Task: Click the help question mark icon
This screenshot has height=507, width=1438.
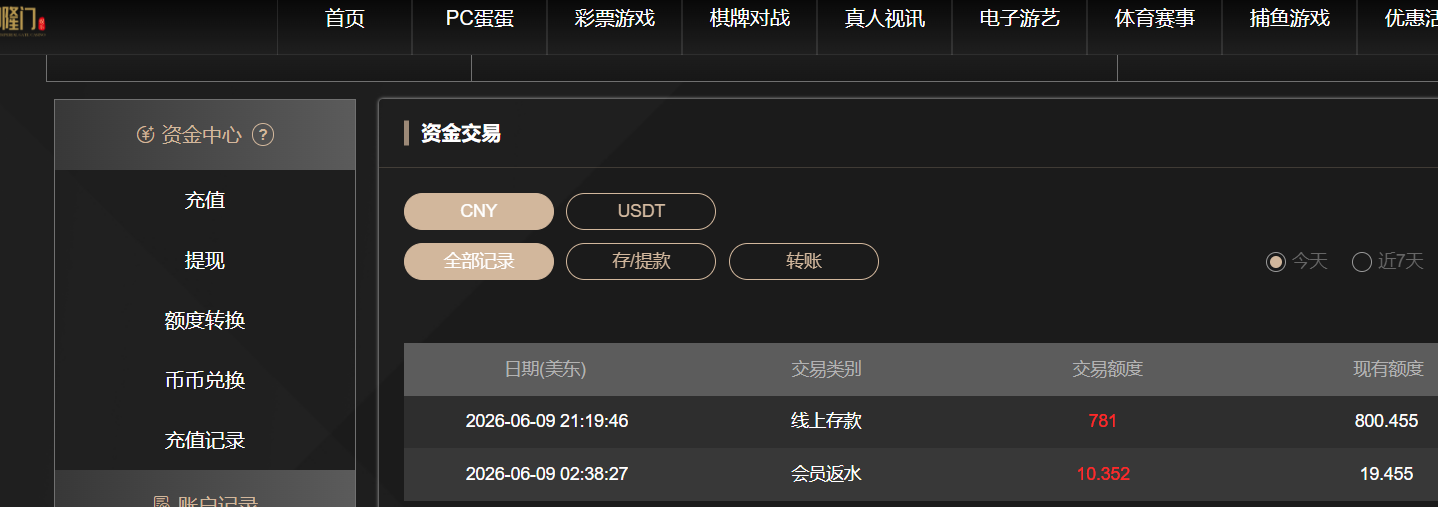Action: point(263,134)
